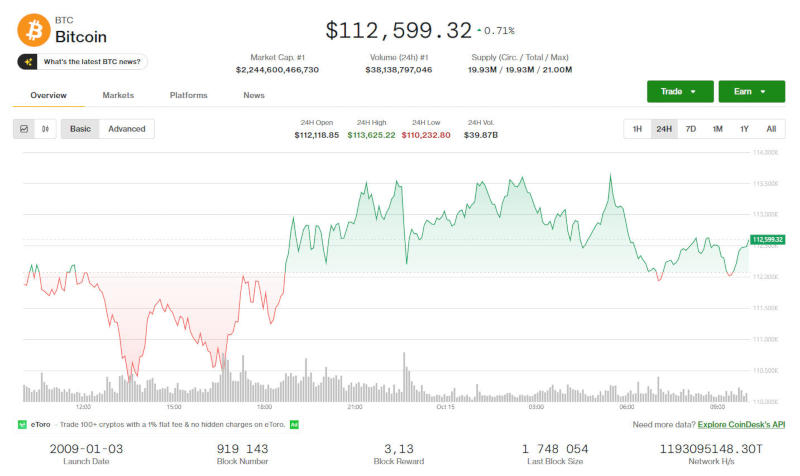Set chart range to 7D
The height and width of the screenshot is (476, 800).
tap(690, 129)
